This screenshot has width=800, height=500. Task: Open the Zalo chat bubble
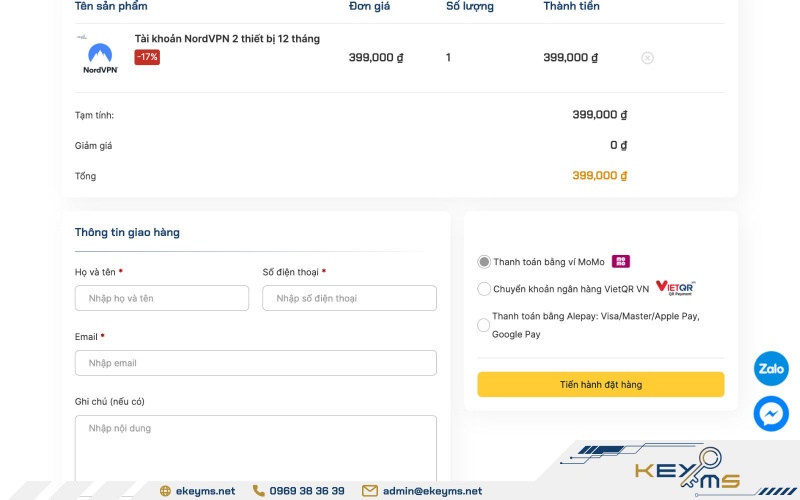(x=771, y=368)
